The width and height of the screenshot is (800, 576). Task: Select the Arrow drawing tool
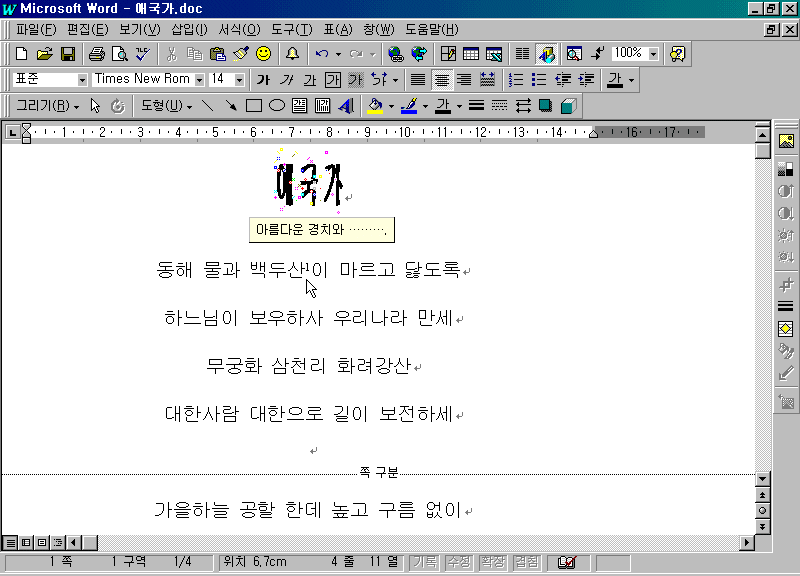click(231, 106)
